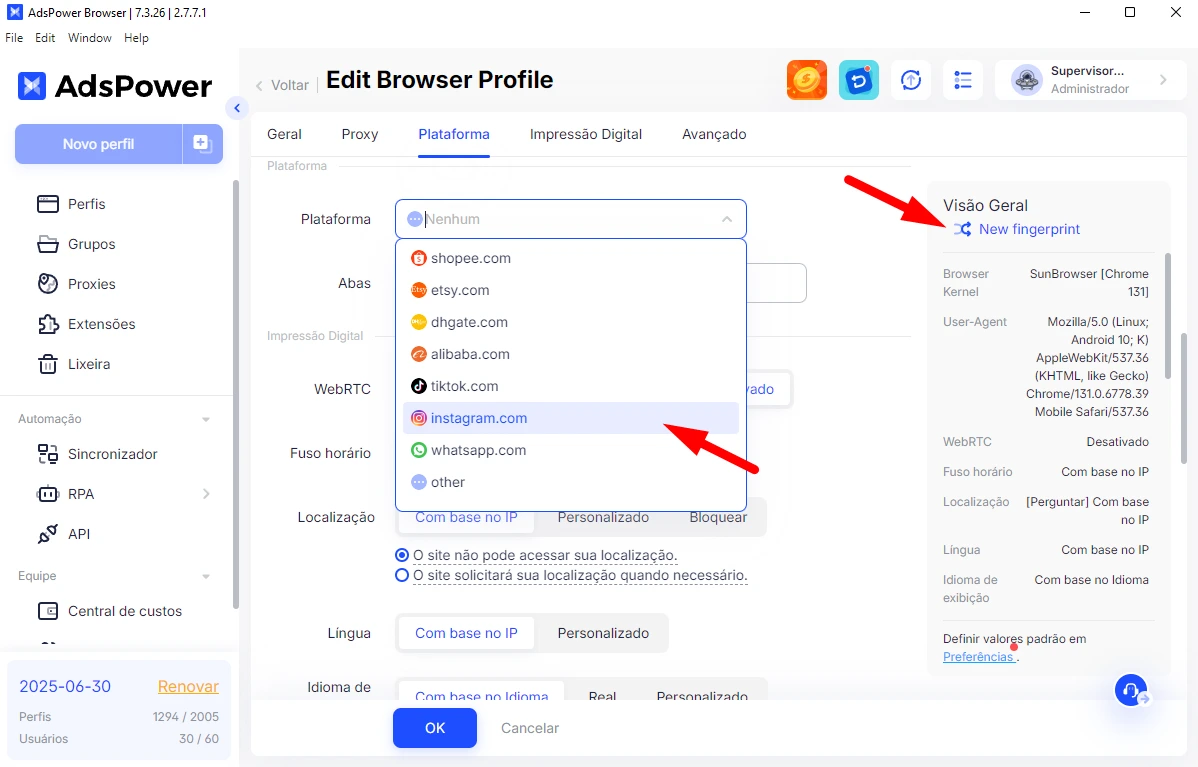Expand the Supervisor account chevron
1198x767 pixels.
pyautogui.click(x=1163, y=79)
